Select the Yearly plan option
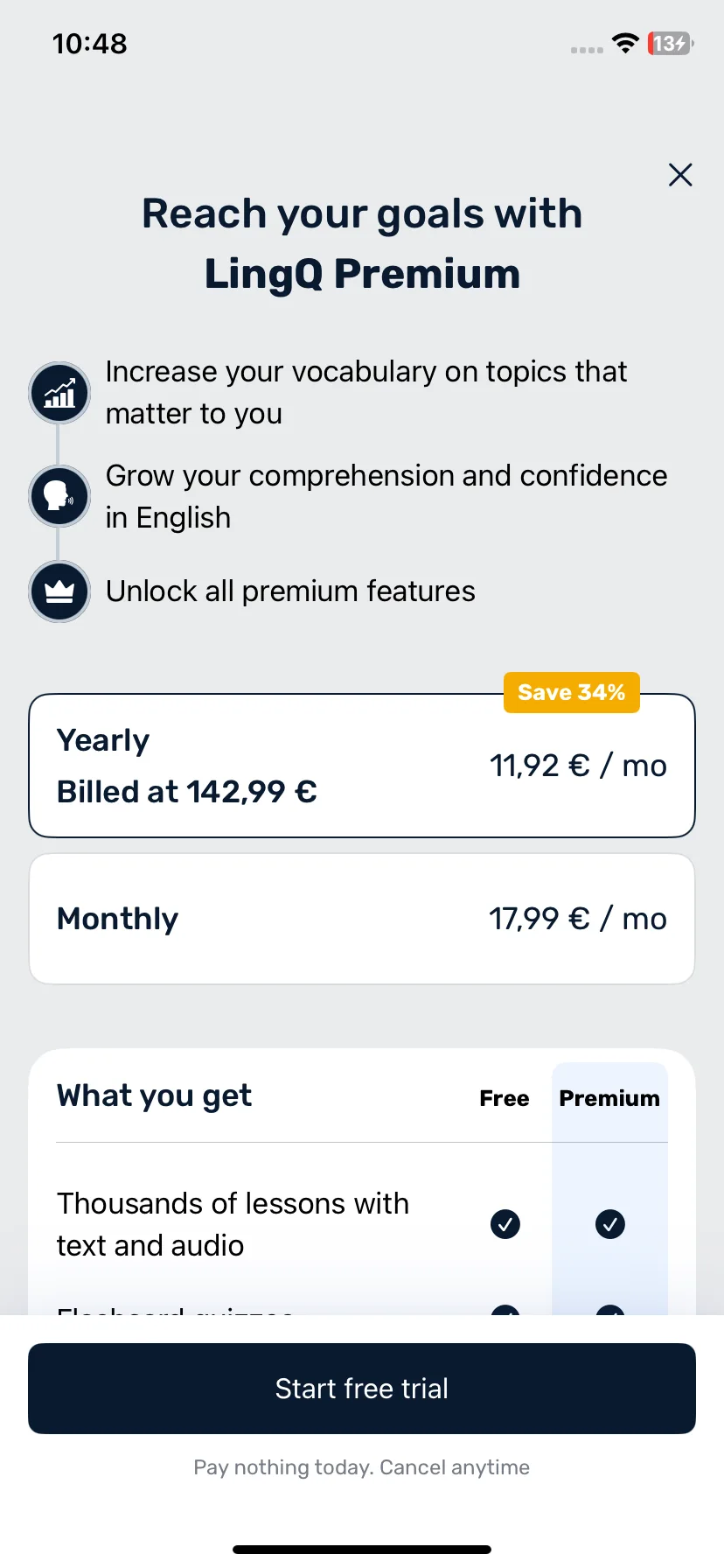This screenshot has height=1568, width=724. (362, 766)
